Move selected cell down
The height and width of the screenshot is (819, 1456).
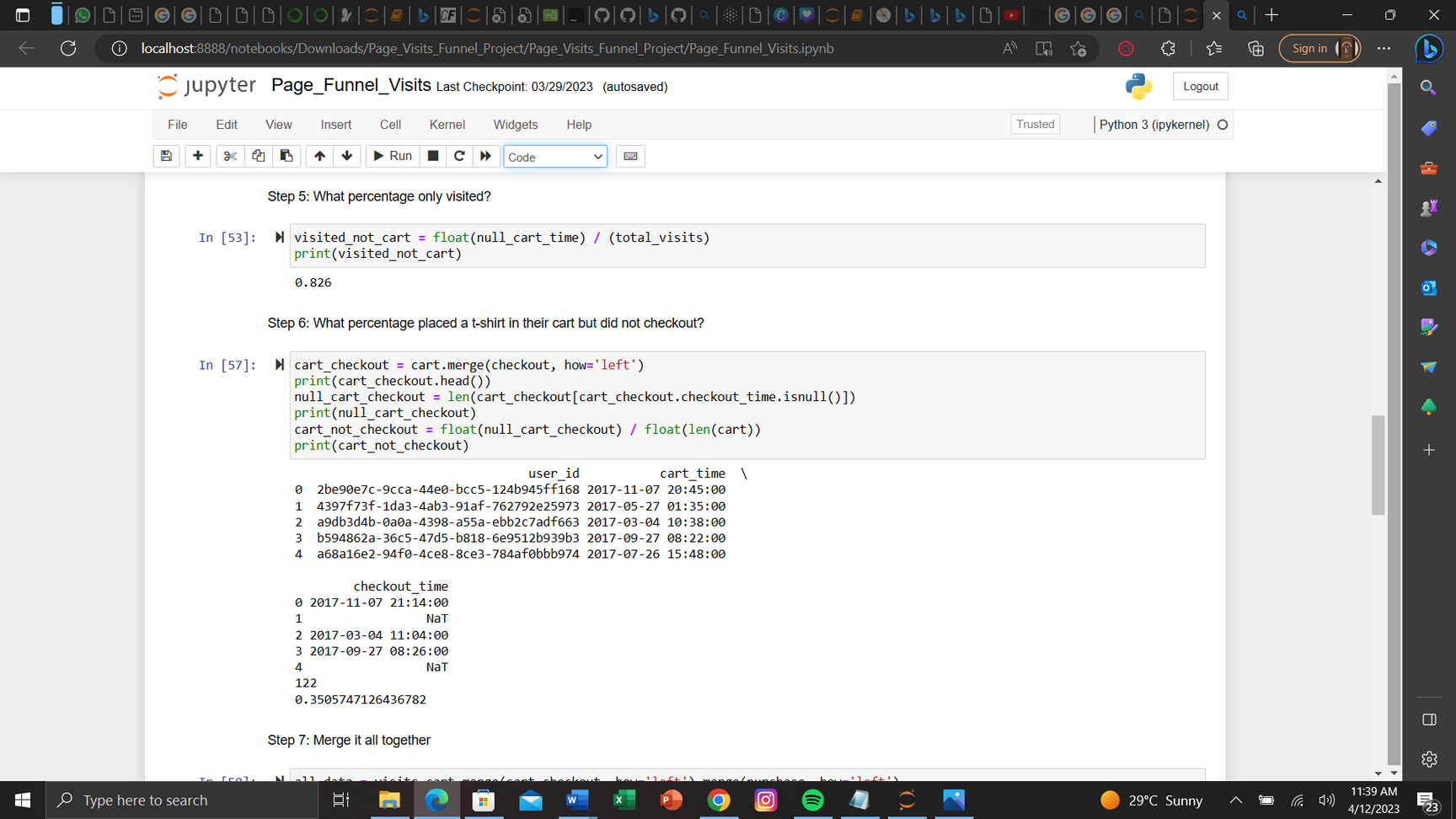point(347,156)
